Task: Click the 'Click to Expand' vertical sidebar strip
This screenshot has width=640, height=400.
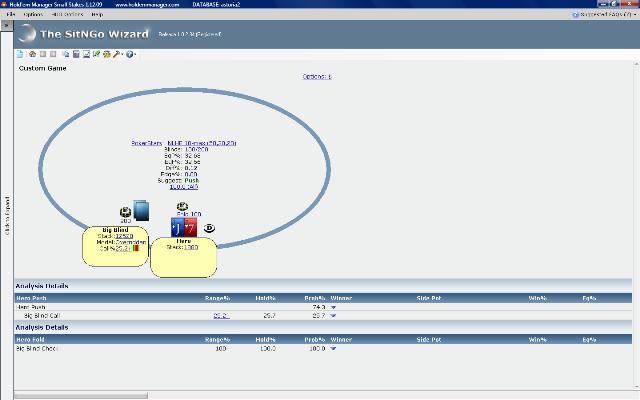Action: pyautogui.click(x=7, y=216)
